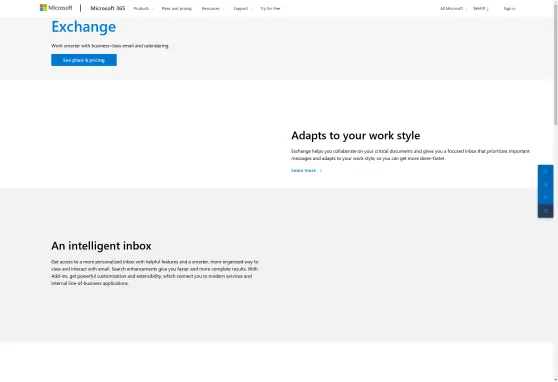
Task: Expand the All Microsoft dropdown
Action: [453, 9]
